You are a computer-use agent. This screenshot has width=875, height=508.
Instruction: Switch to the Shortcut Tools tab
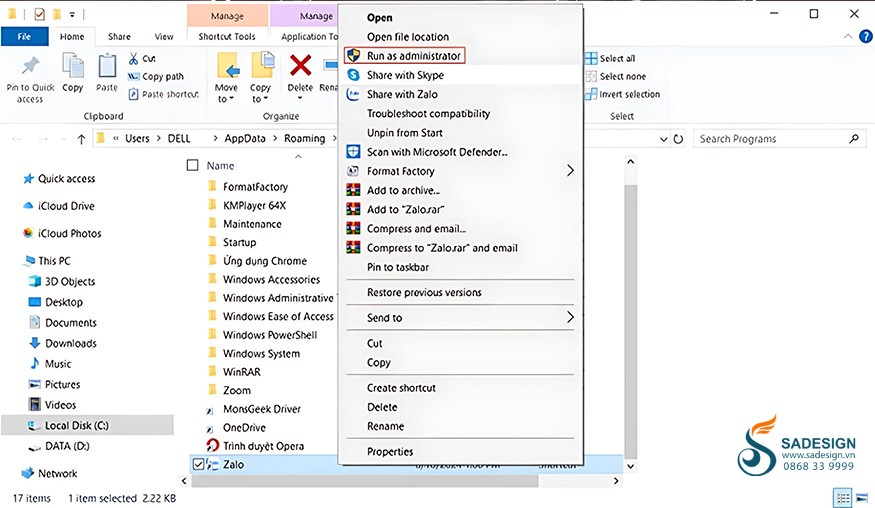pyautogui.click(x=227, y=37)
